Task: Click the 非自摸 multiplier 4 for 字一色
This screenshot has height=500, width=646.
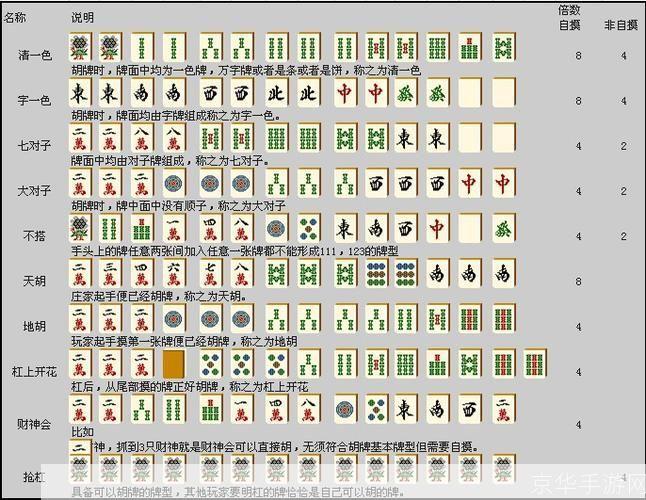Action: point(624,100)
